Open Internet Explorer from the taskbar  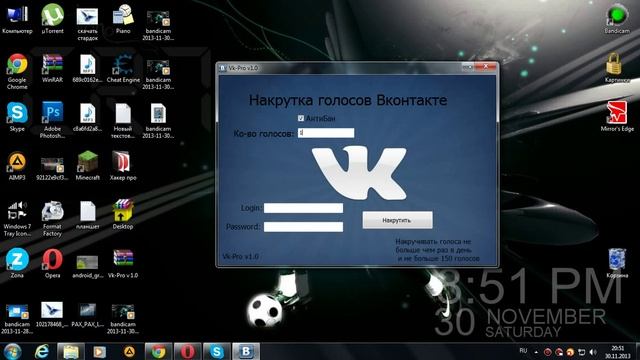pyautogui.click(x=42, y=351)
